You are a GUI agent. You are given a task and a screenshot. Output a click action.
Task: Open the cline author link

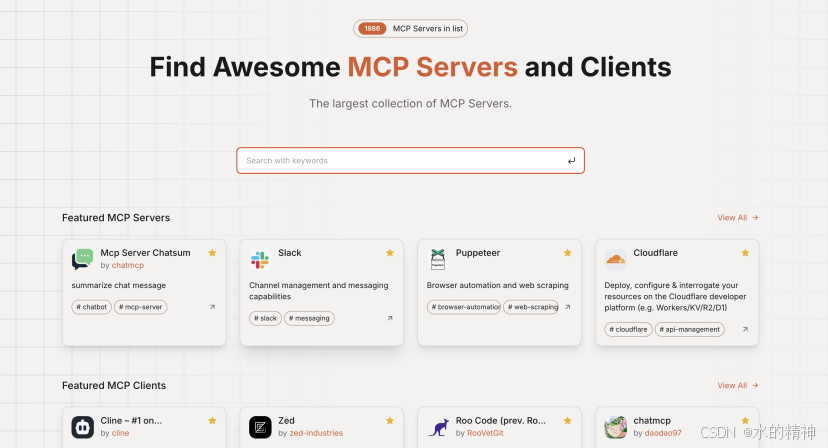120,433
